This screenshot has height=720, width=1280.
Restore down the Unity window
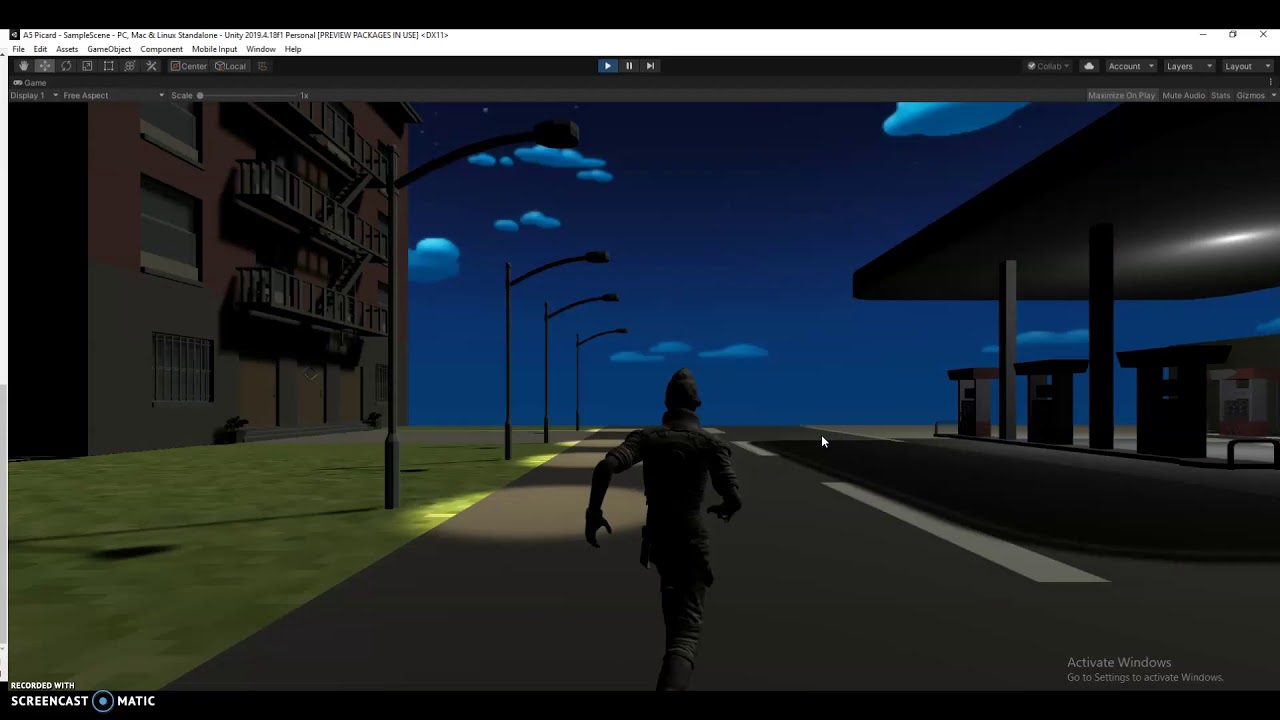[x=1233, y=35]
